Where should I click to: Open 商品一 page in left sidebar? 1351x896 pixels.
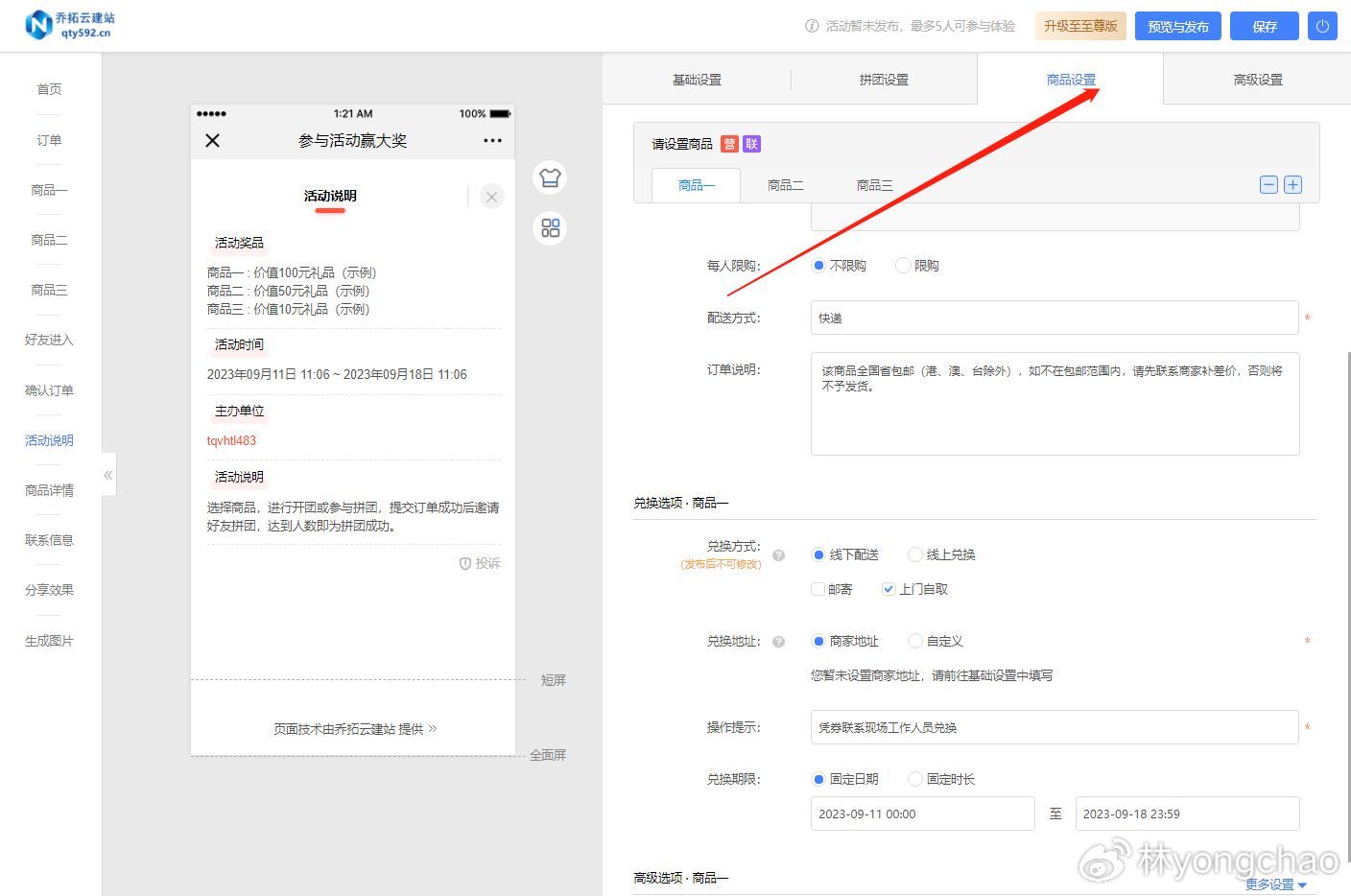pyautogui.click(x=49, y=190)
